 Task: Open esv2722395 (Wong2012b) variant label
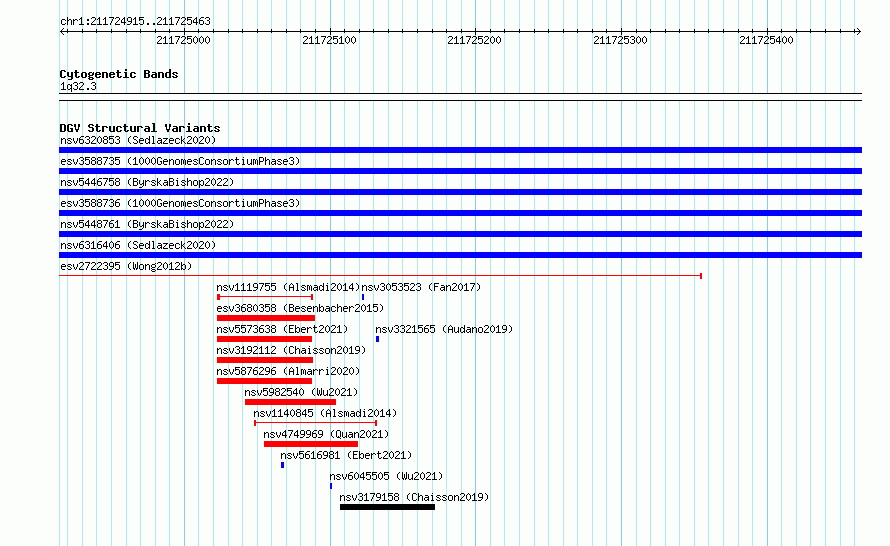click(x=126, y=266)
